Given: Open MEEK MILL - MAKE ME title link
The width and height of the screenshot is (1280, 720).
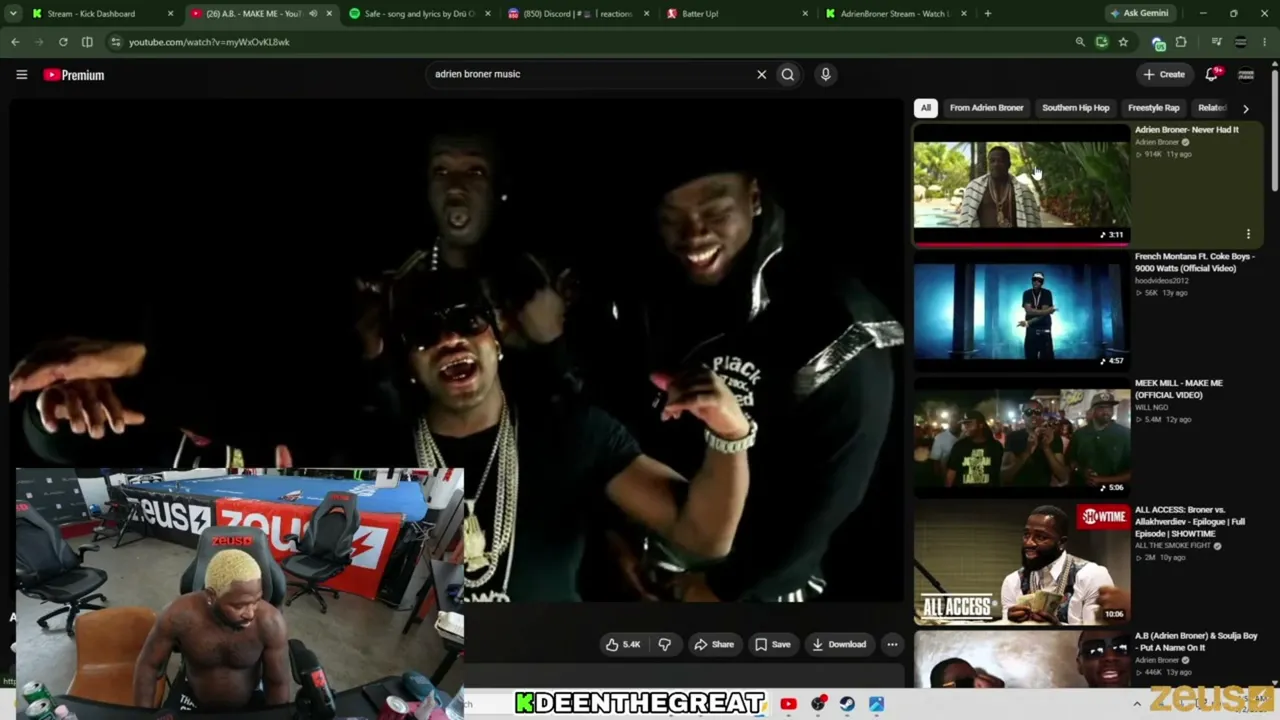Looking at the screenshot, I should point(1179,389).
